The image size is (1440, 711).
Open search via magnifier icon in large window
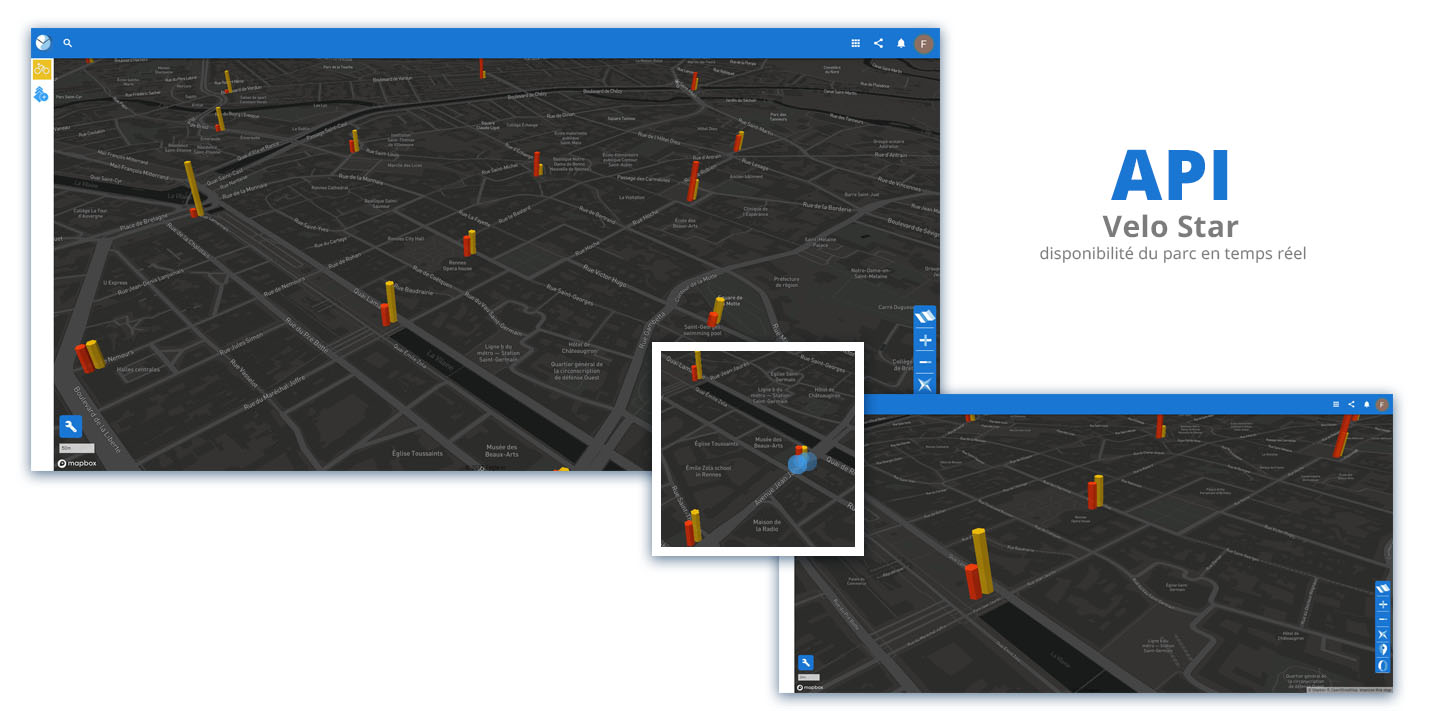[x=68, y=43]
